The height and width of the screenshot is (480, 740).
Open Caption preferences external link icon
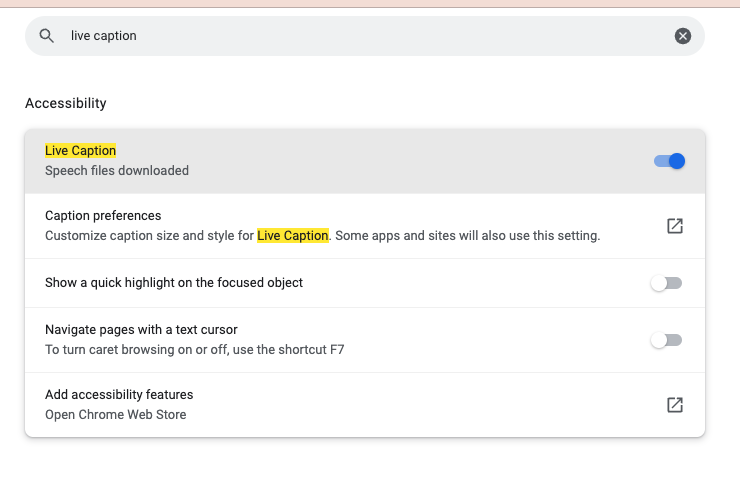pos(675,226)
